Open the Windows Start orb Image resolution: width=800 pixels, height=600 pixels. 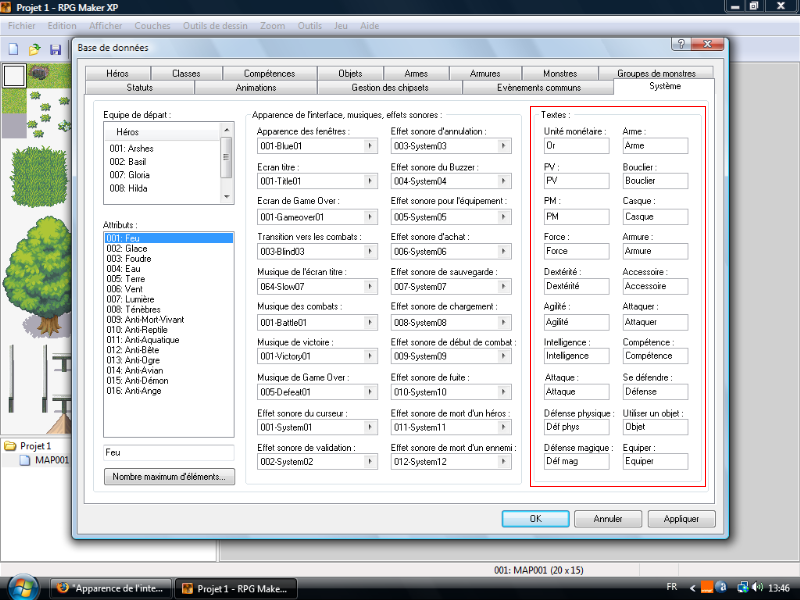22,587
